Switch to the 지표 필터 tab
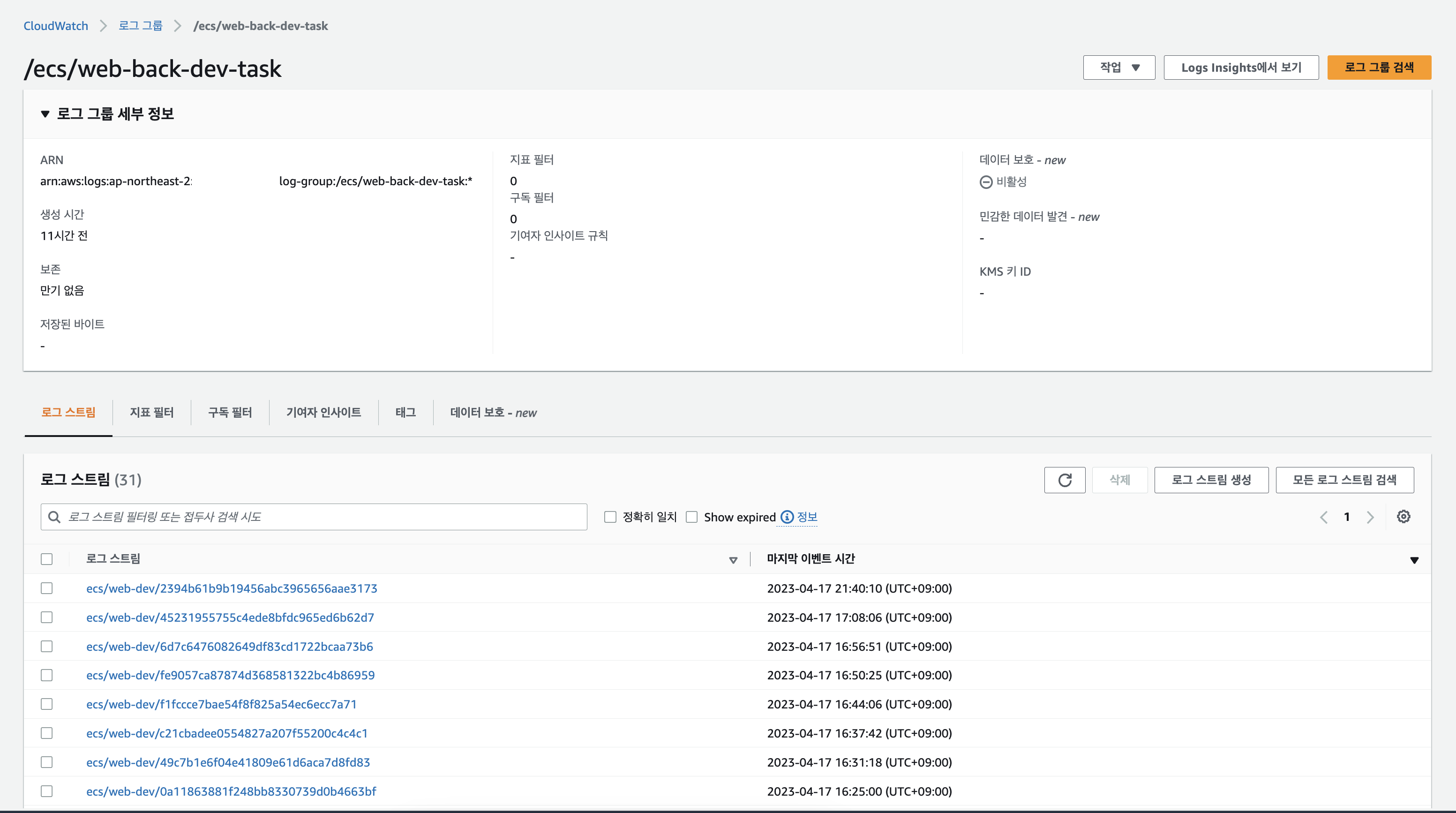1456x813 pixels. click(x=151, y=413)
